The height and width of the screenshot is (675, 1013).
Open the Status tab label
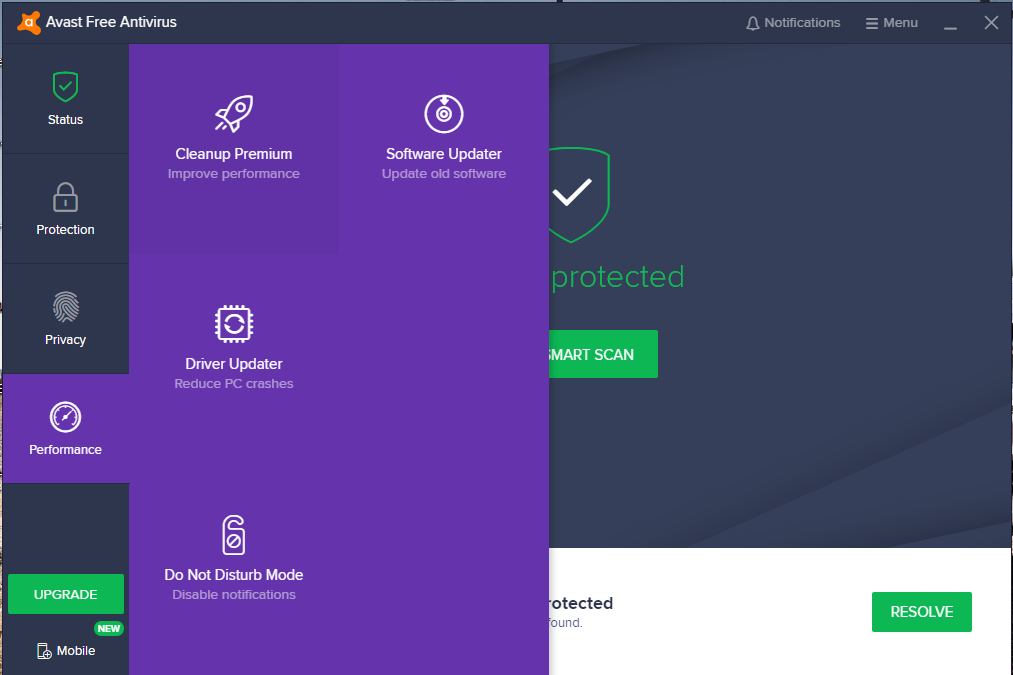coord(65,119)
